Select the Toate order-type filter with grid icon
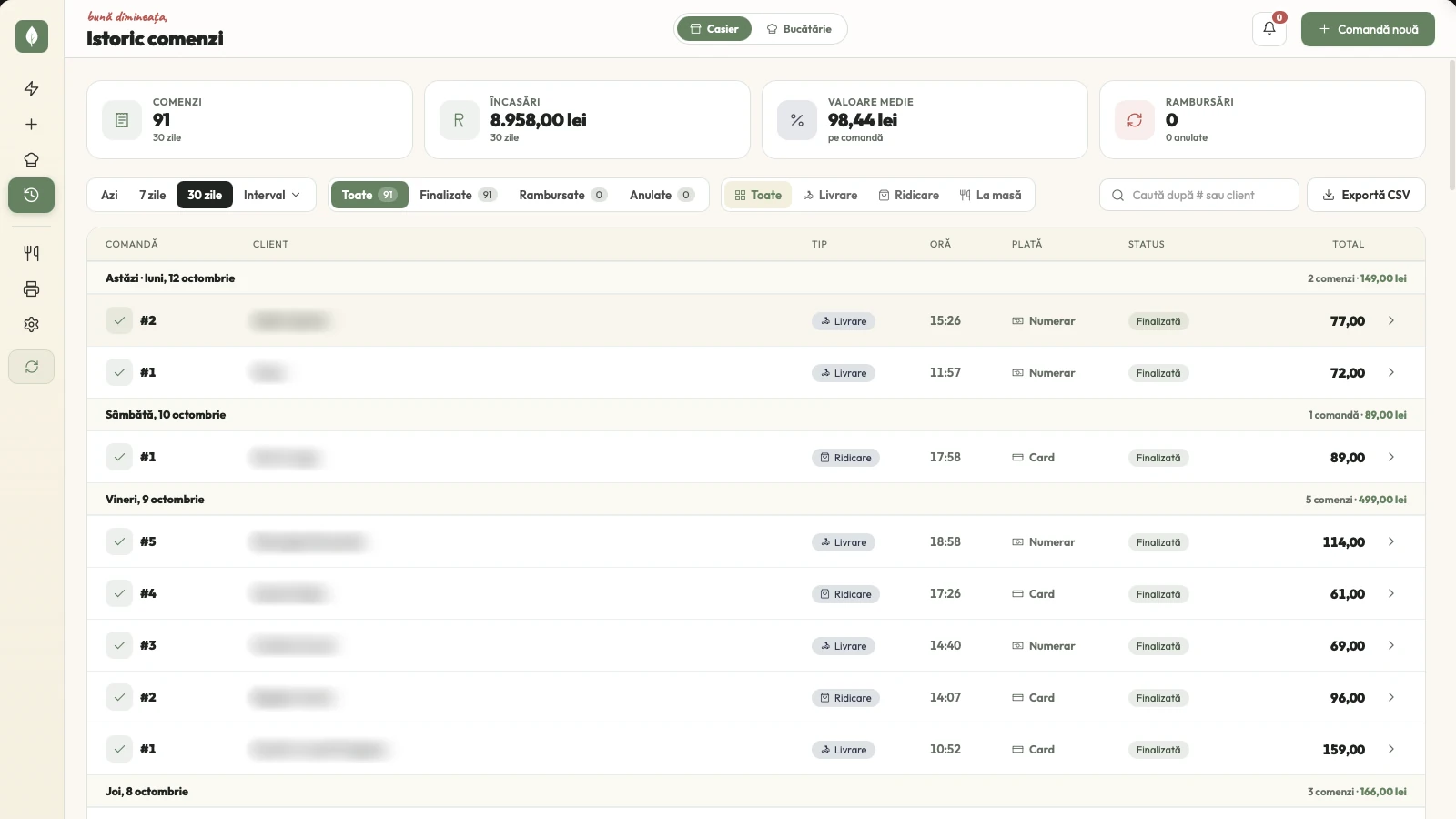This screenshot has width=1456, height=819. pyautogui.click(x=758, y=195)
